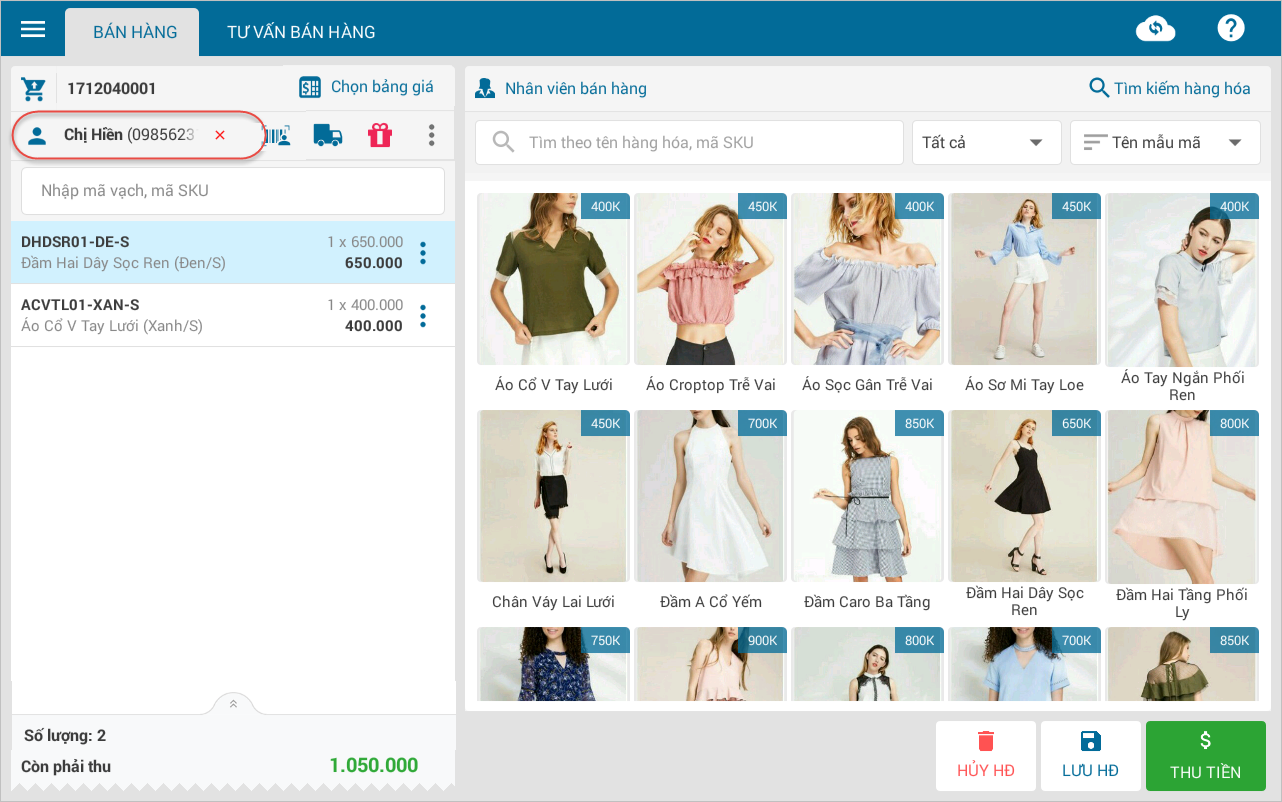Expand the Tất cả category dropdown
1282x802 pixels.
(985, 143)
